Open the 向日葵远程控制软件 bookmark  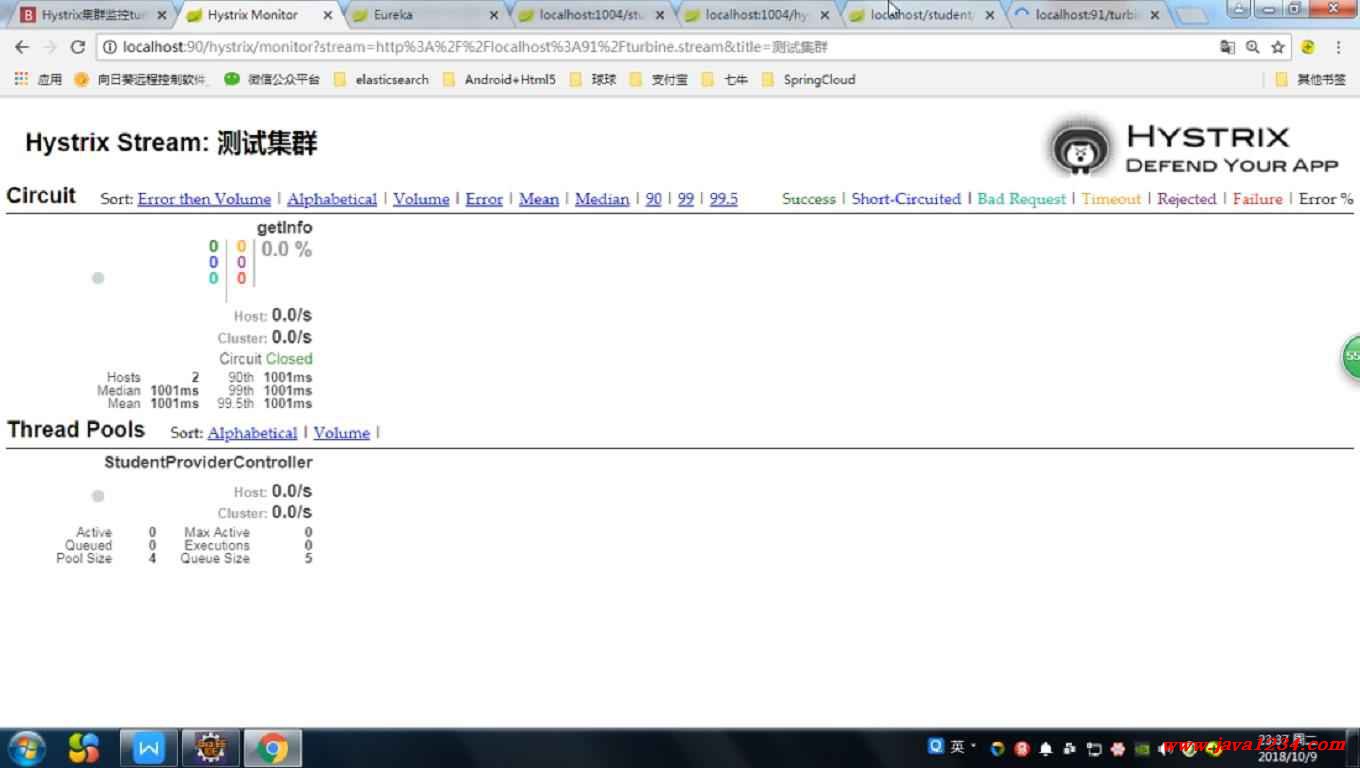coord(142,79)
